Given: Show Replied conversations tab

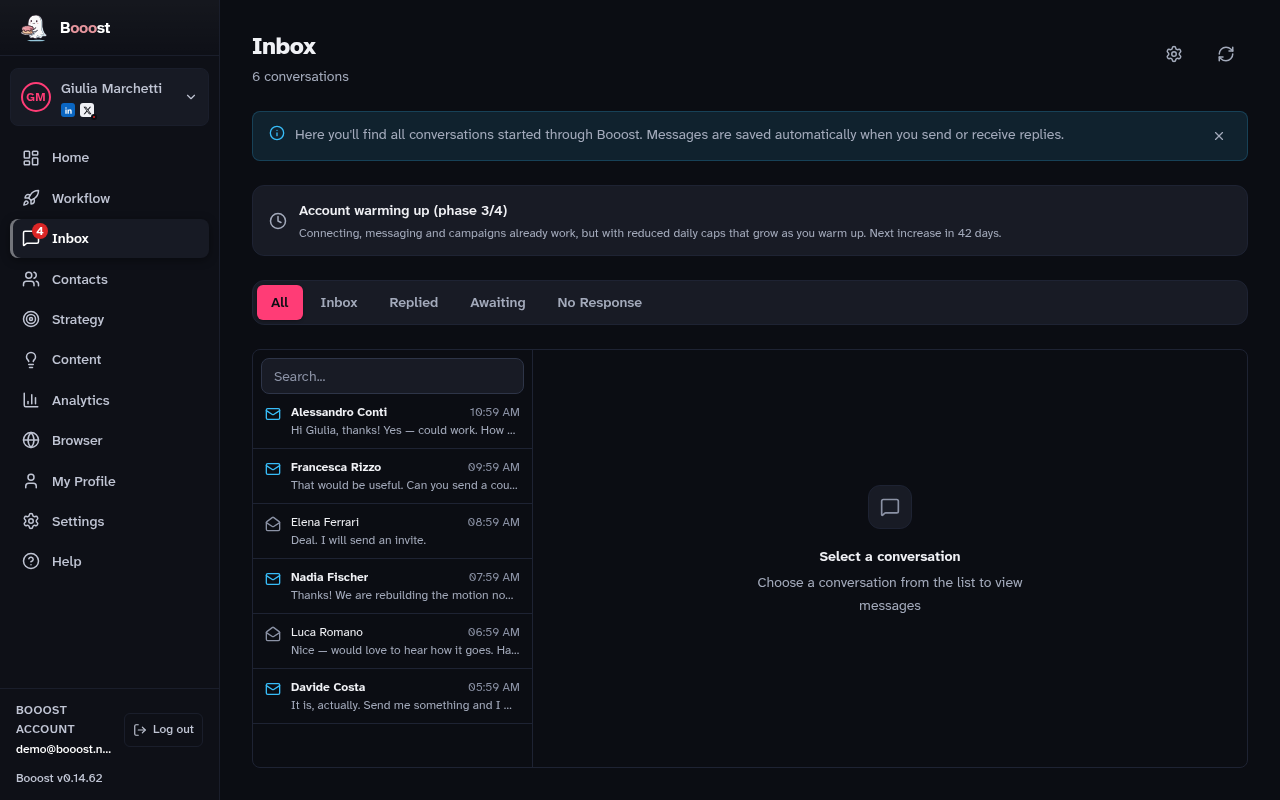Looking at the screenshot, I should [414, 302].
